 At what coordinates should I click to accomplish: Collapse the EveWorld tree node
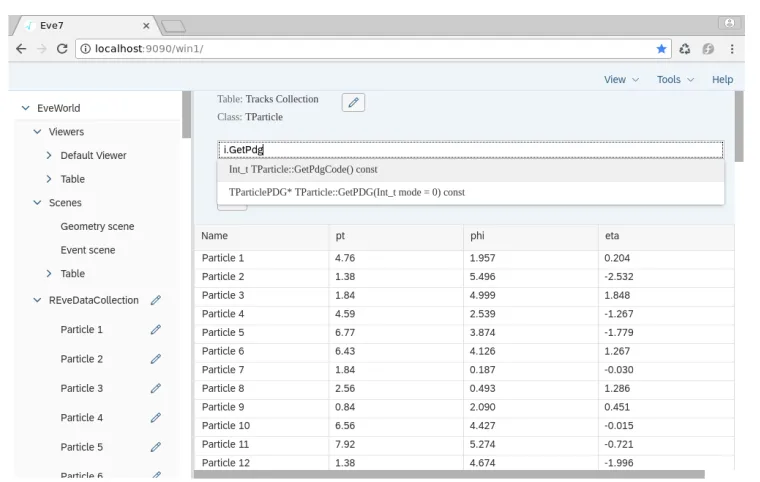point(25,108)
